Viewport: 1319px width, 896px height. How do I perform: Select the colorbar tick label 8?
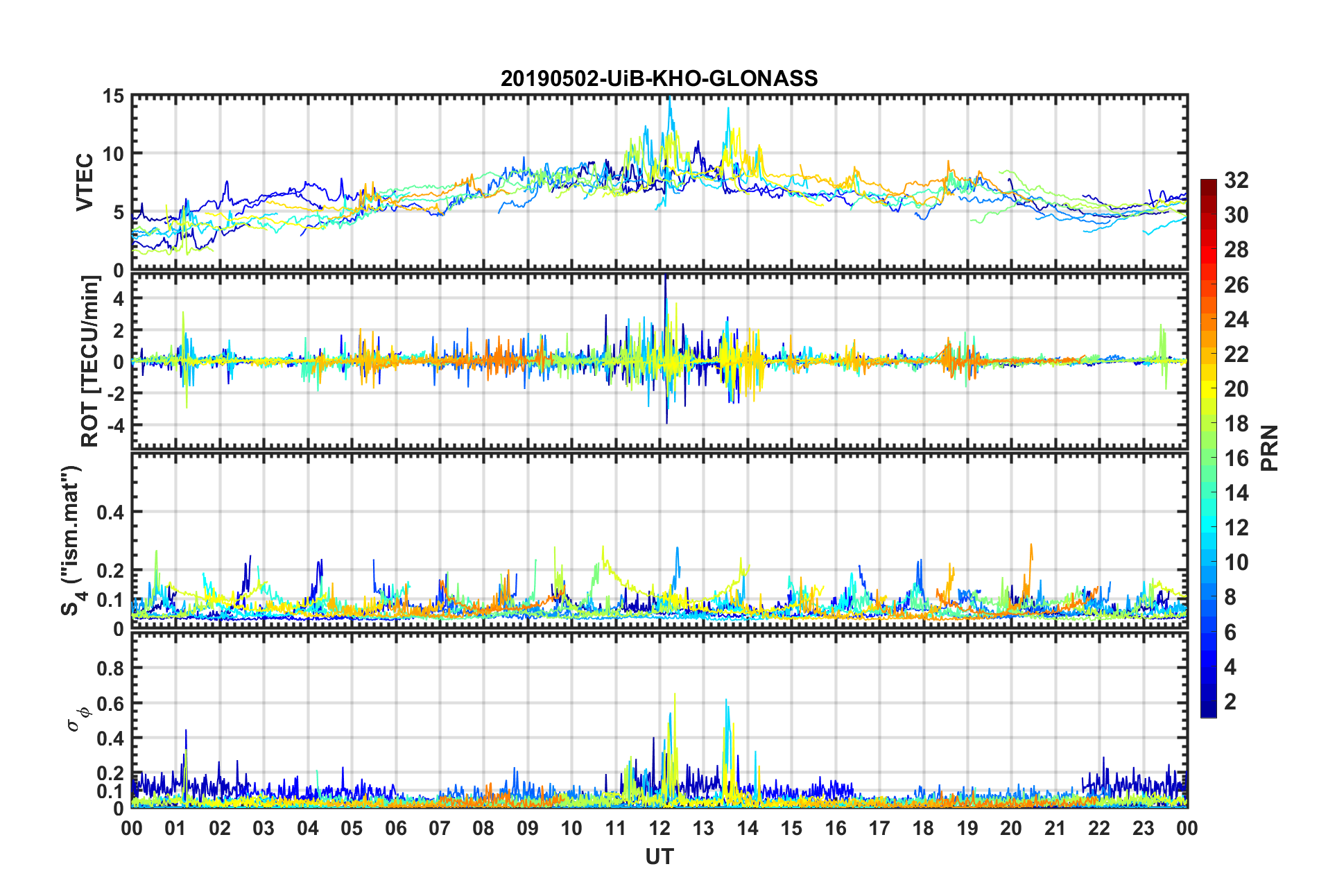(1230, 597)
